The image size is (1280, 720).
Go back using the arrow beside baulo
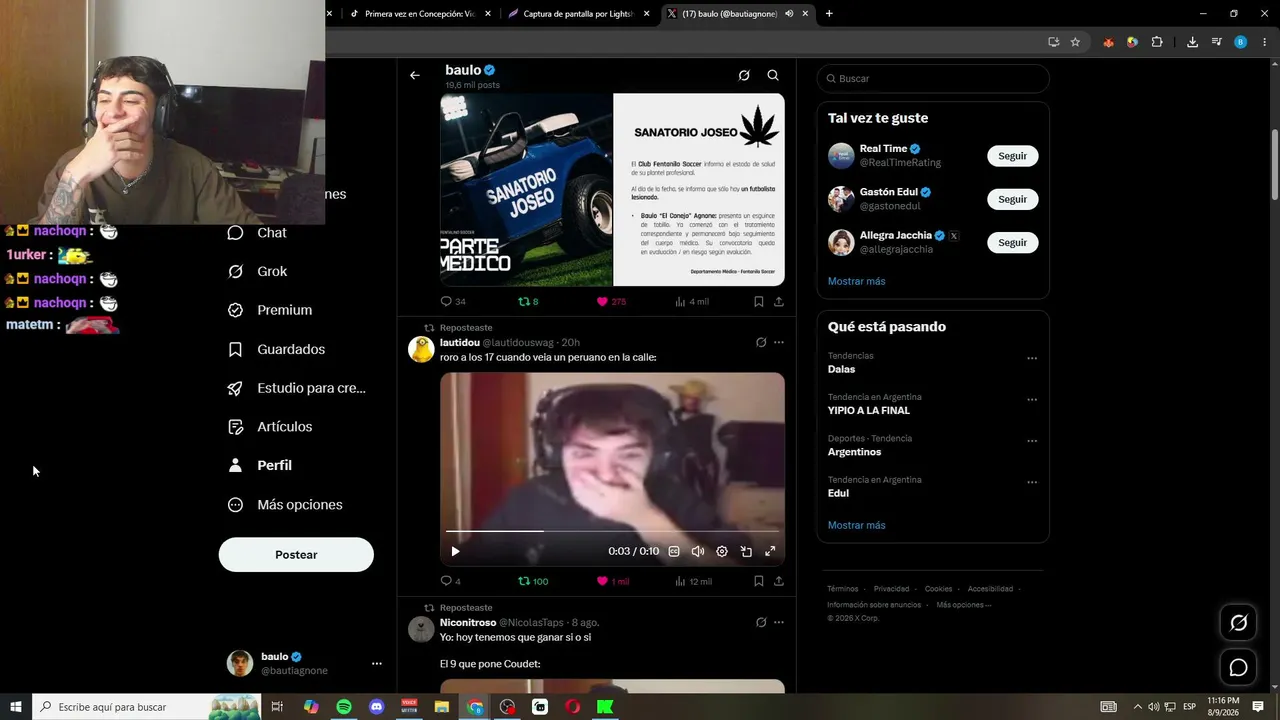pyautogui.click(x=415, y=75)
